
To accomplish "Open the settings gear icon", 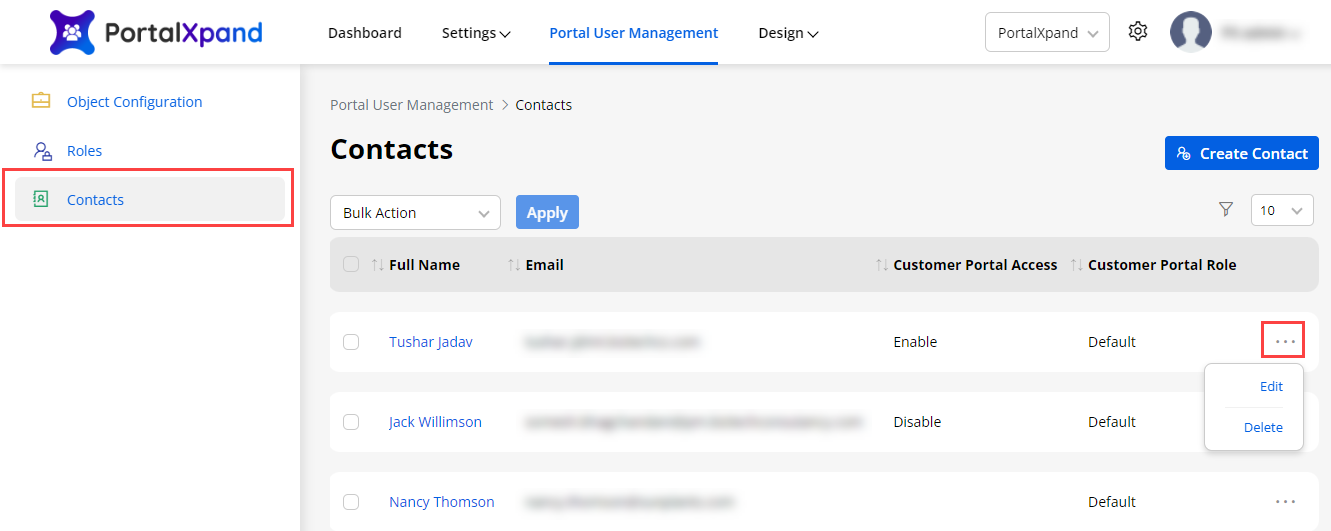I will coord(1137,32).
